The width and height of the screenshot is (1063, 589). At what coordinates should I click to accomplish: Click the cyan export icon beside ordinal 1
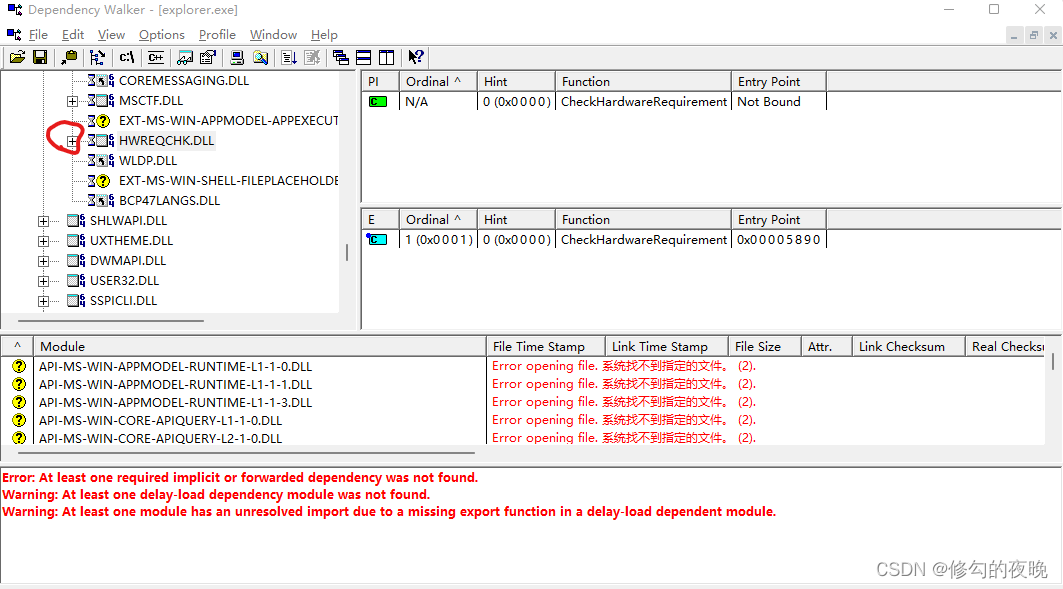377,239
